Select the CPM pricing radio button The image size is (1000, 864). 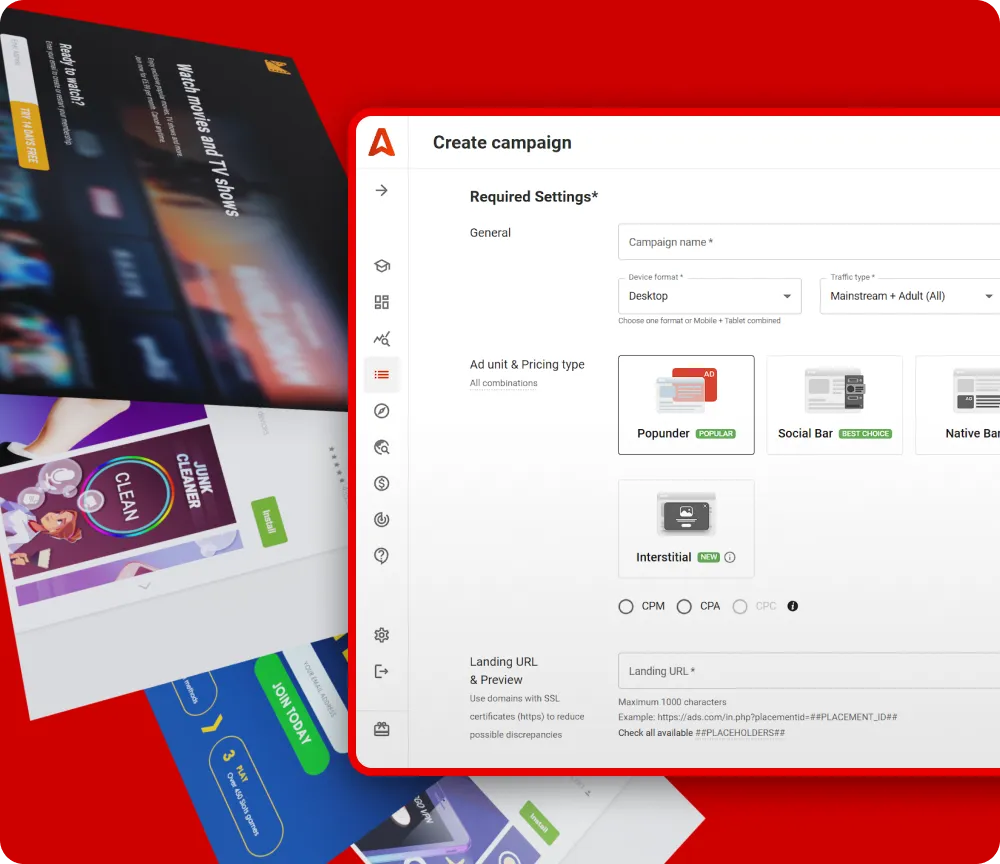[626, 606]
